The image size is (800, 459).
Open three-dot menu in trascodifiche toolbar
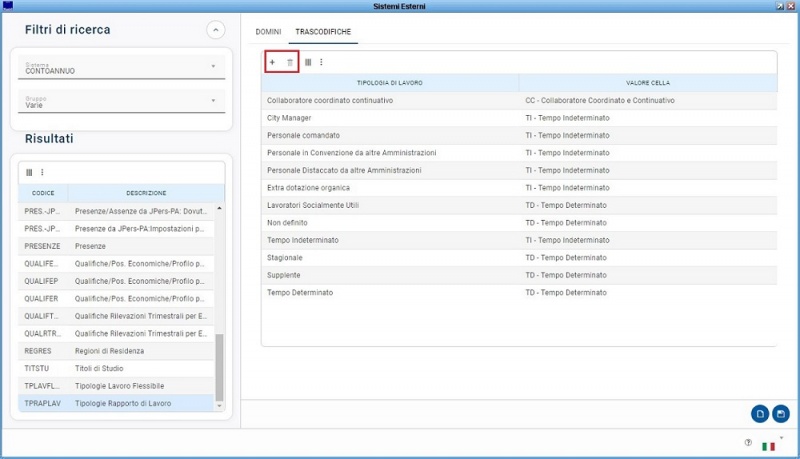click(x=321, y=62)
